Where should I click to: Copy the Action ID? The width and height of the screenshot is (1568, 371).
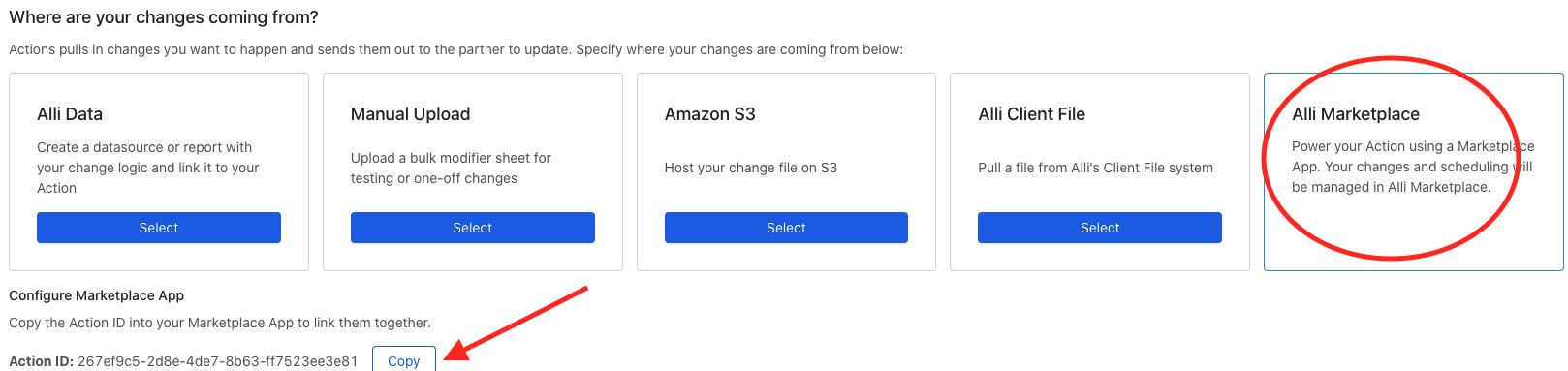coord(404,359)
